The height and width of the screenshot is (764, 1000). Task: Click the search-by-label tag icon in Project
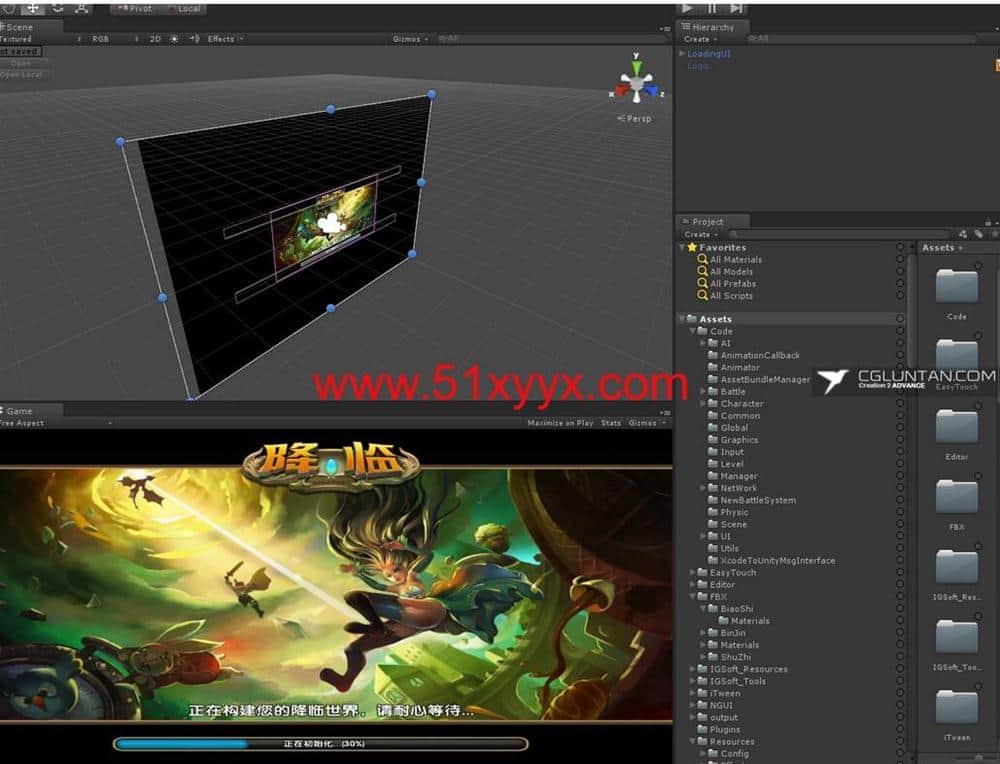click(x=978, y=234)
